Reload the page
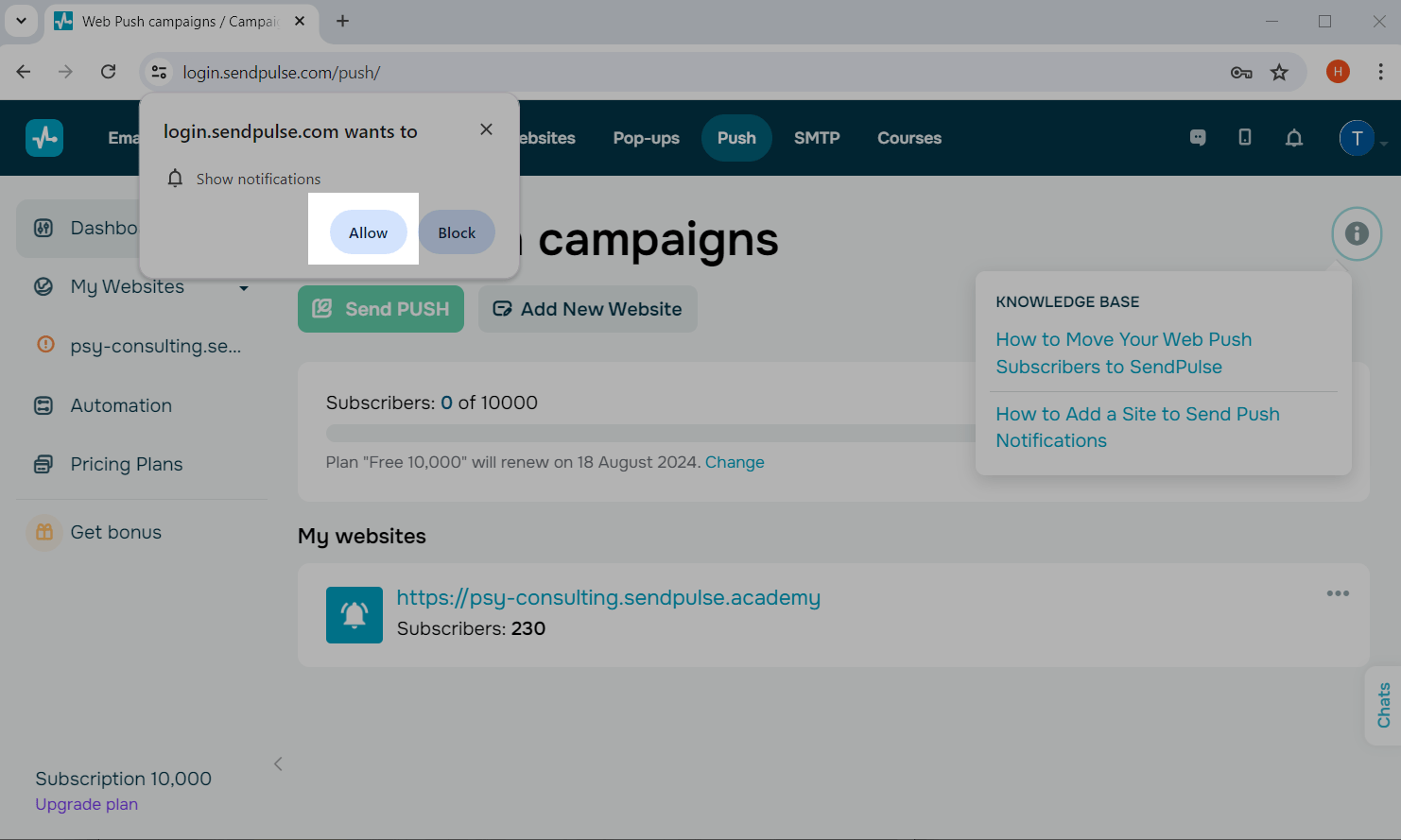 [109, 72]
